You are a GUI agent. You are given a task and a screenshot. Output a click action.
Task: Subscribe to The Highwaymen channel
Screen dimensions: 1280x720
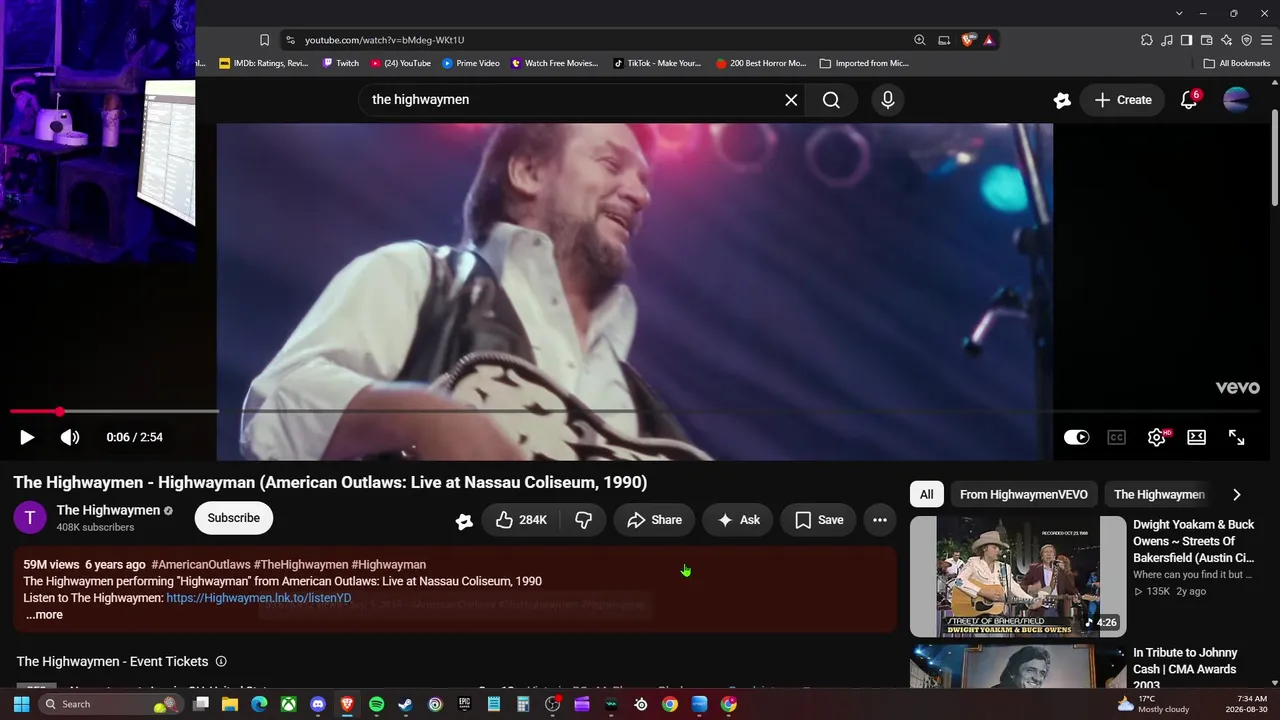coord(234,518)
